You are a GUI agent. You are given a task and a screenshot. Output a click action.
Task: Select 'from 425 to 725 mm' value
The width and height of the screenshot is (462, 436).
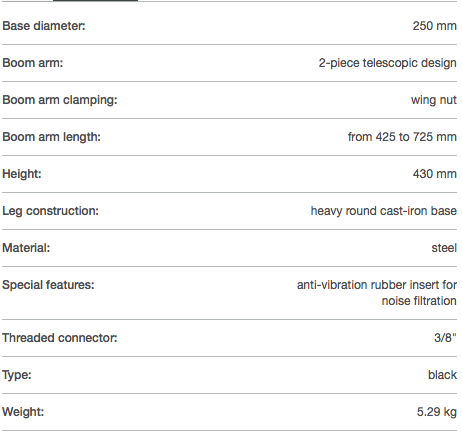point(402,137)
